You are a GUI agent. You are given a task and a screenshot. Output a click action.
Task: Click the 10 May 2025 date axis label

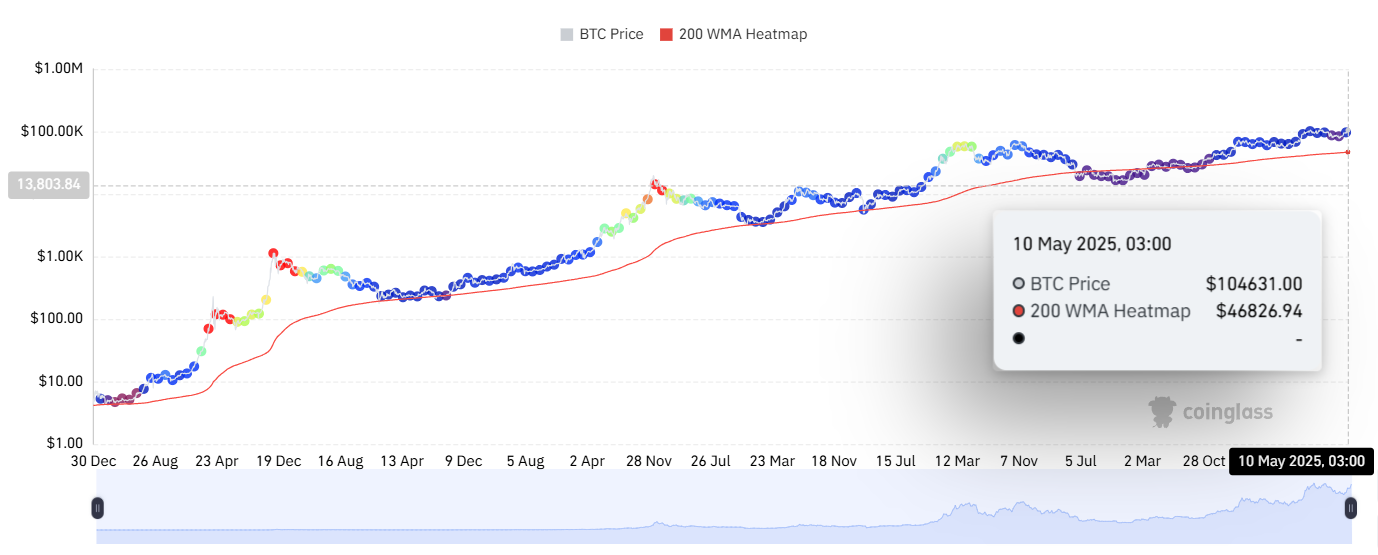pyautogui.click(x=1301, y=461)
